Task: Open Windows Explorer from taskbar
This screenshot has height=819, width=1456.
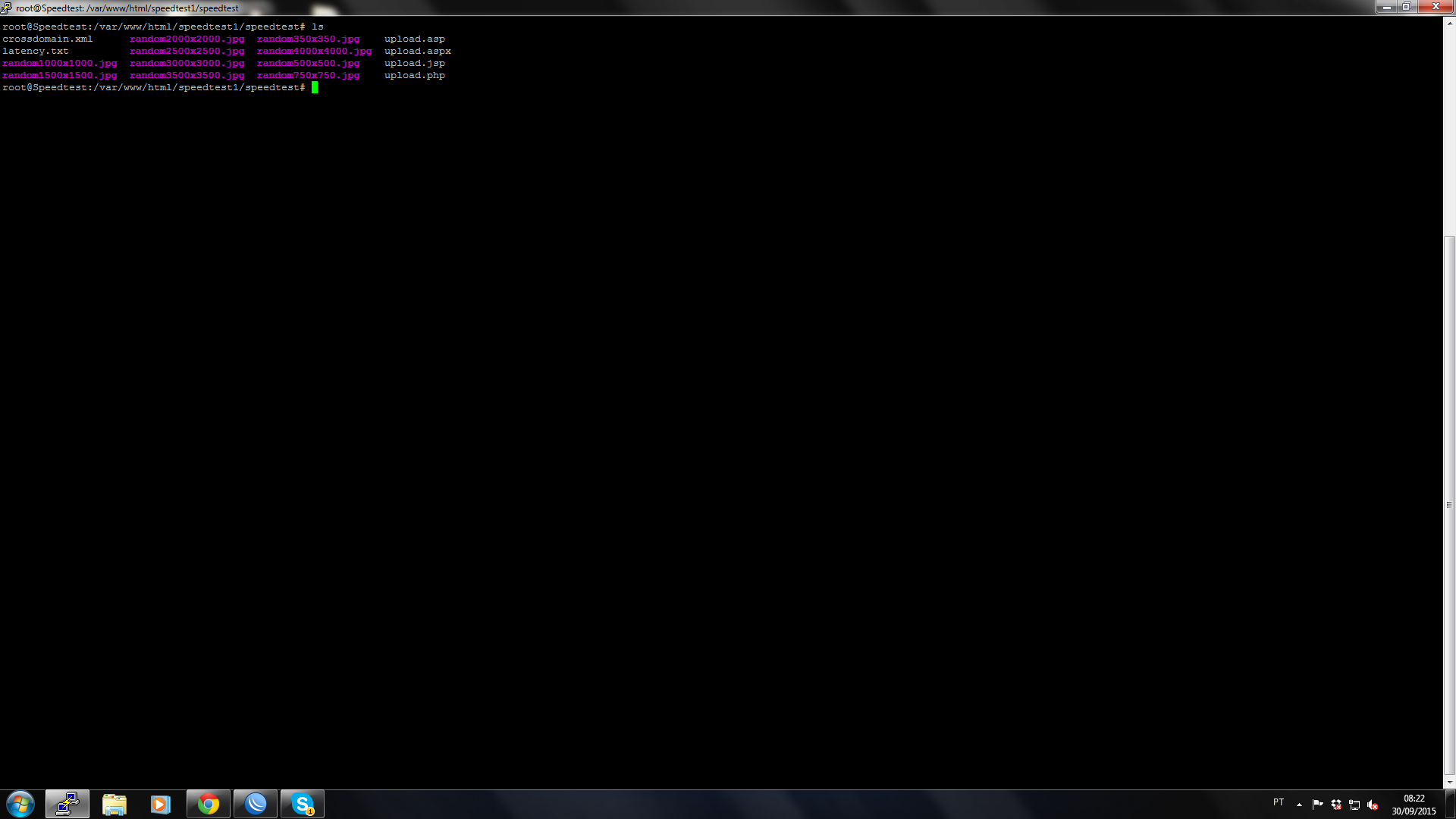Action: (115, 804)
